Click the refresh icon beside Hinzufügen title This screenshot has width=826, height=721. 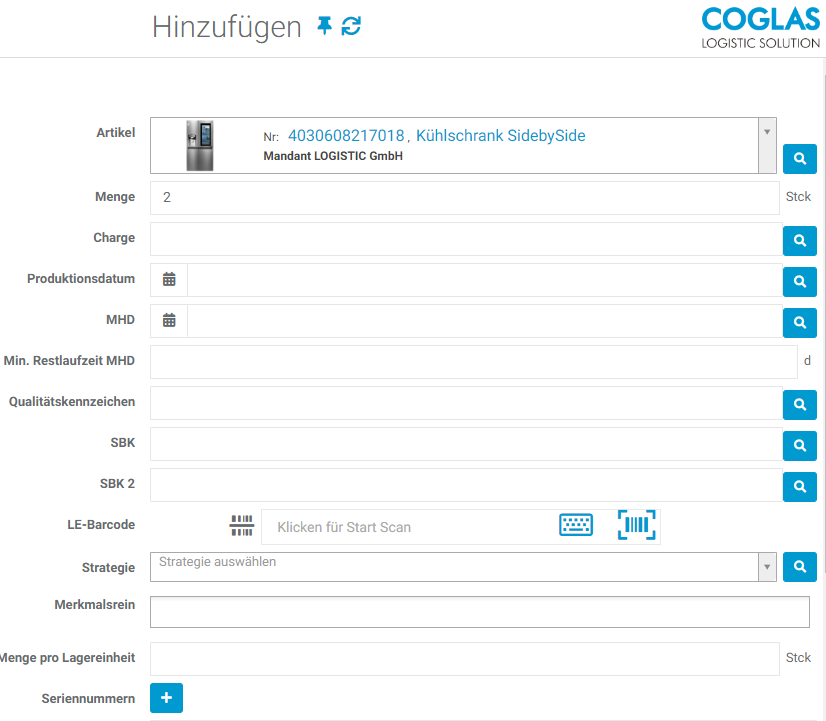coord(351,26)
